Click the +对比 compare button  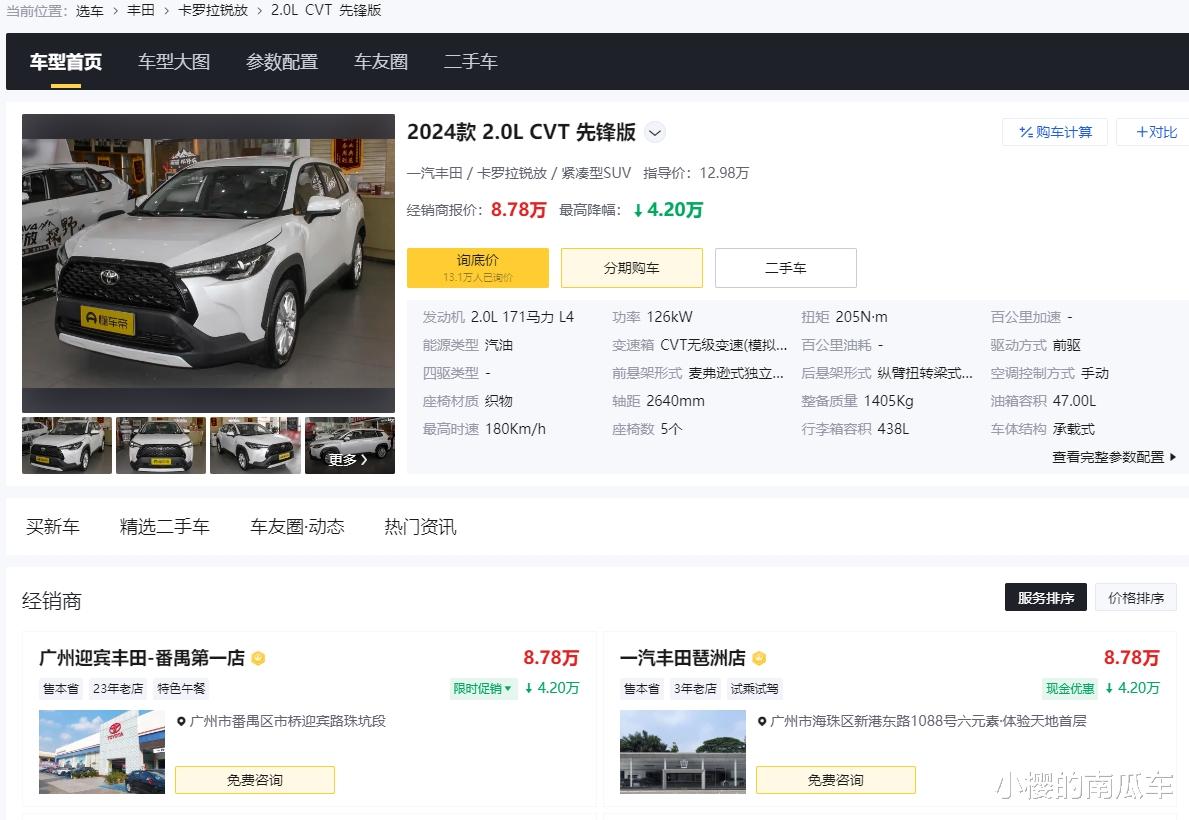(x=1156, y=132)
